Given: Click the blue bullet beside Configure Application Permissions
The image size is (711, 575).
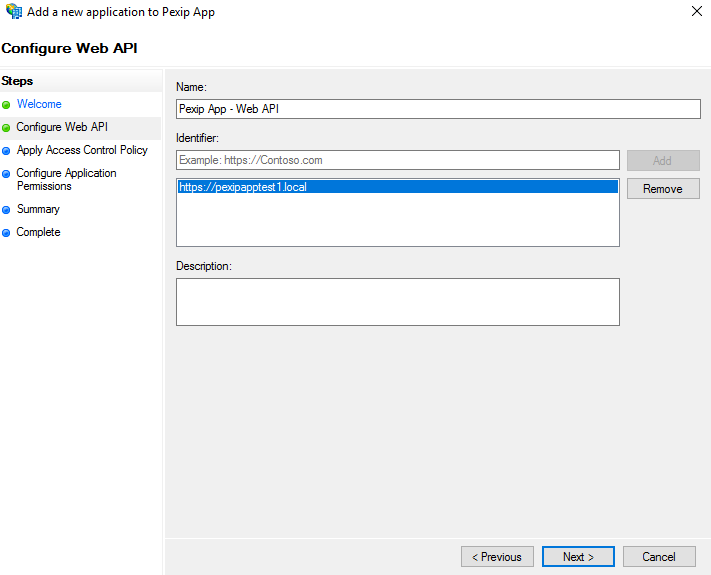Looking at the screenshot, I should click(6, 174).
